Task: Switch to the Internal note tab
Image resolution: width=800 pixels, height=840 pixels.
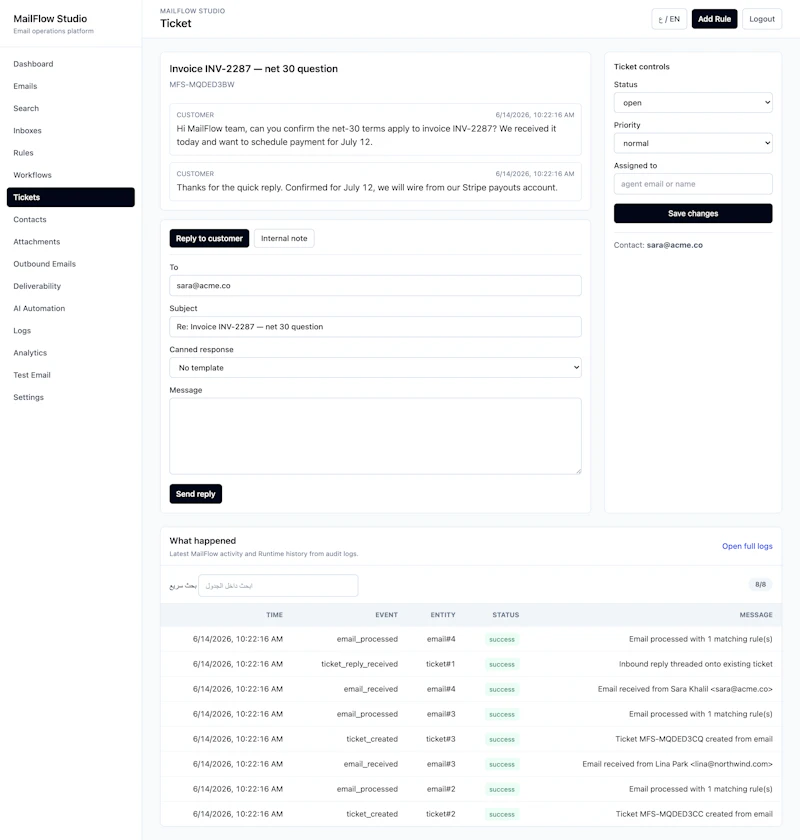Action: [x=284, y=238]
